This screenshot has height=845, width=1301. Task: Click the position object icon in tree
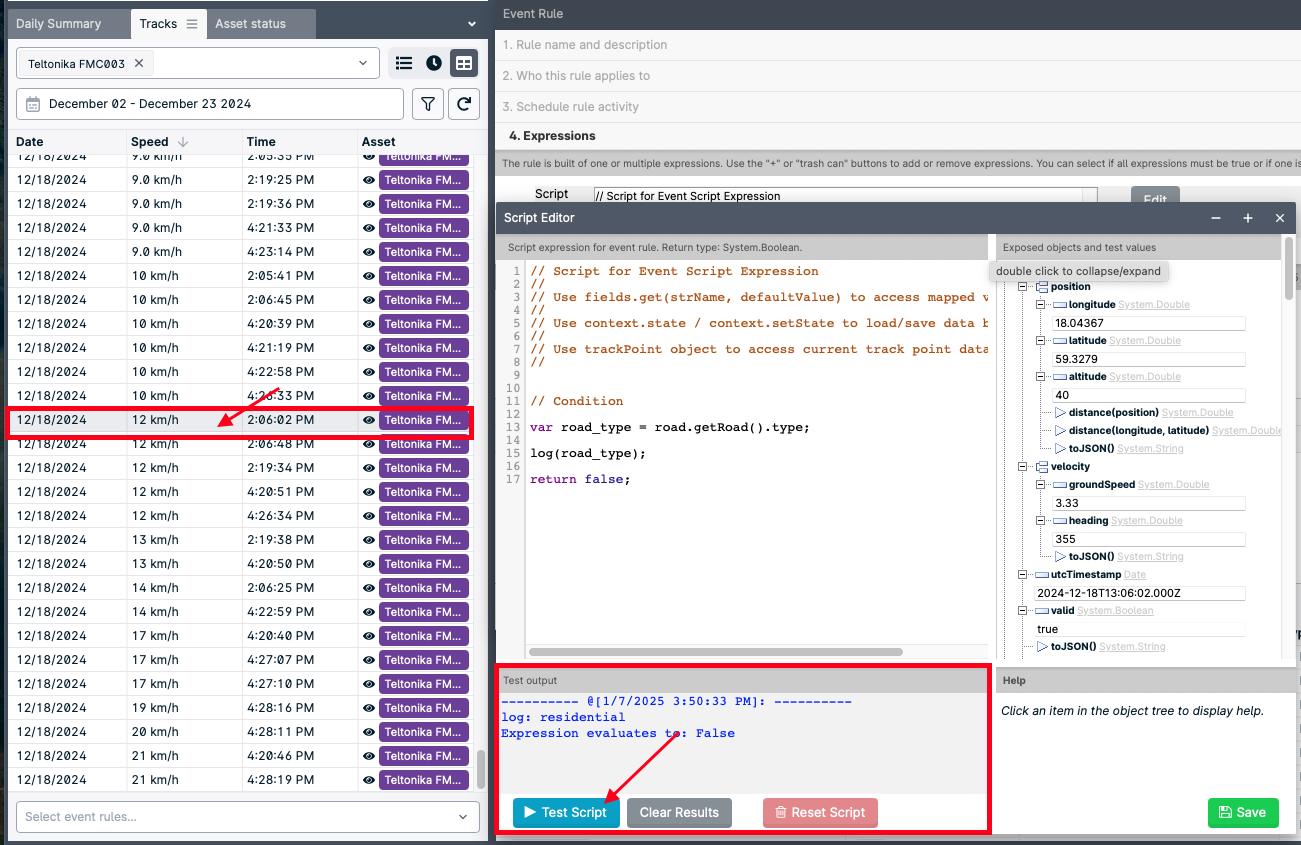tap(1041, 287)
